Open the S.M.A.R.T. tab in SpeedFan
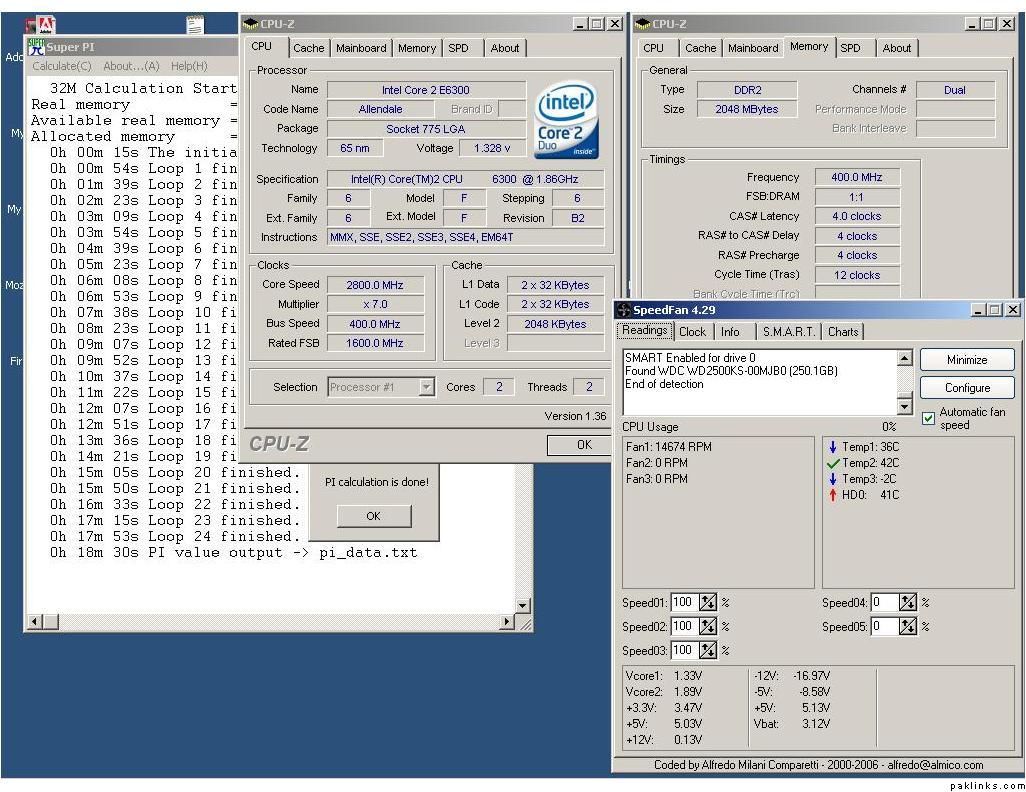 point(788,332)
